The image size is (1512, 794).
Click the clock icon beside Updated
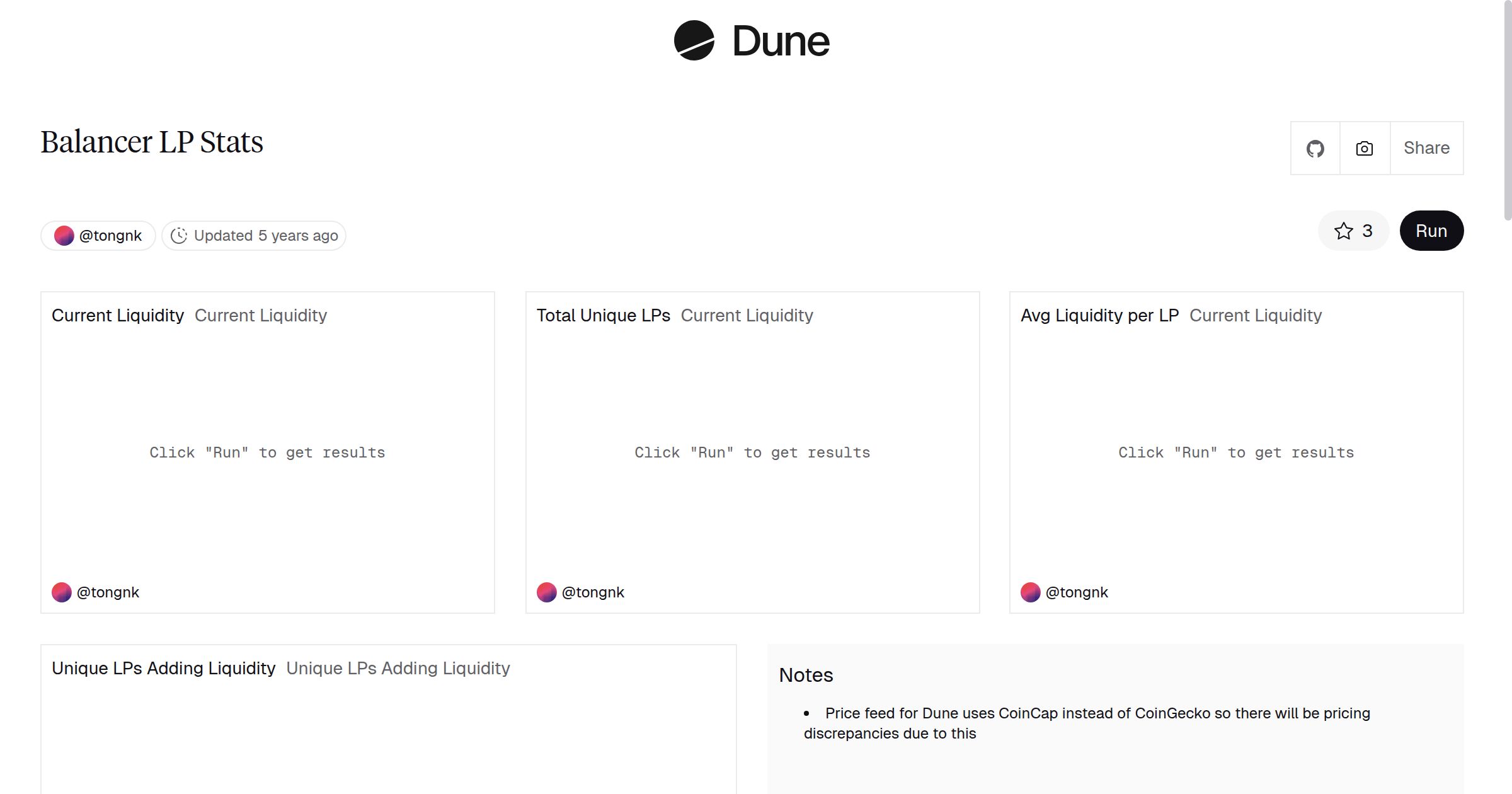[179, 236]
